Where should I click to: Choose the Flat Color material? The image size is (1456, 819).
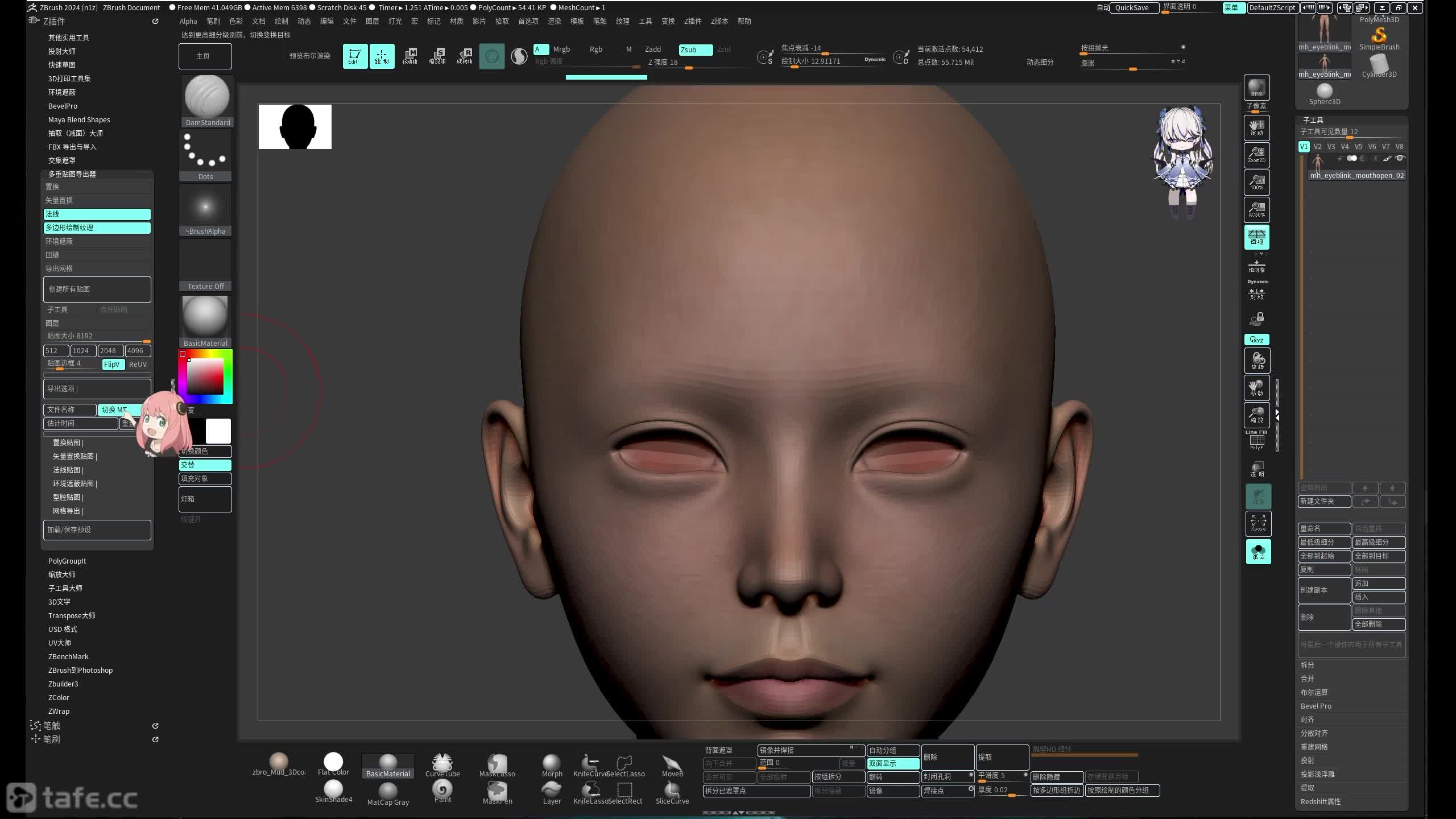(333, 764)
